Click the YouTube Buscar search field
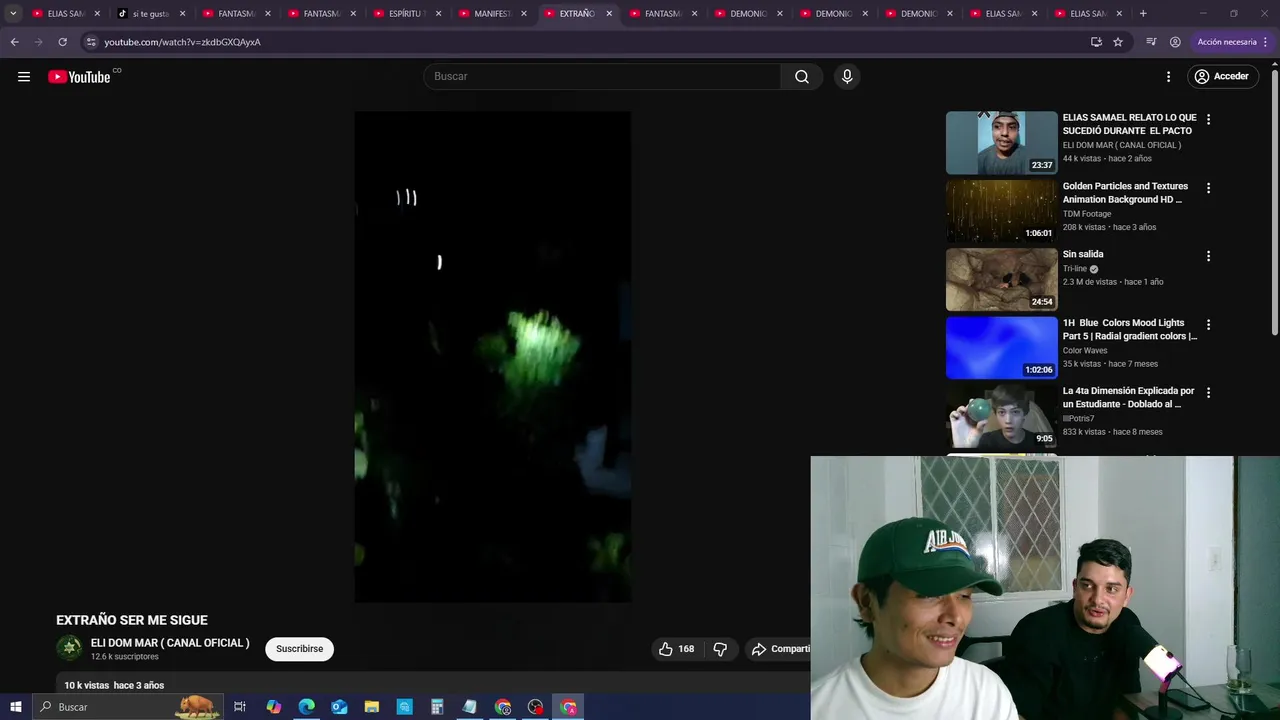This screenshot has height=720, width=1280. point(603,77)
